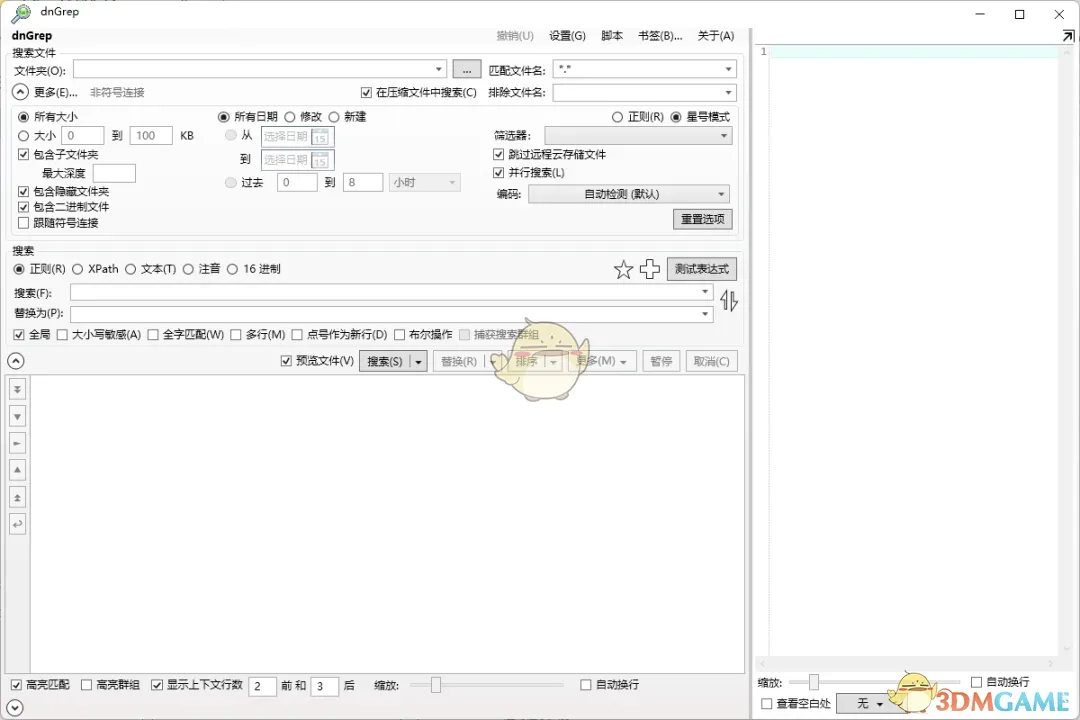The image size is (1080, 720).
Task: Enable the 大小写敏感(A) checkbox
Action: tap(62, 334)
